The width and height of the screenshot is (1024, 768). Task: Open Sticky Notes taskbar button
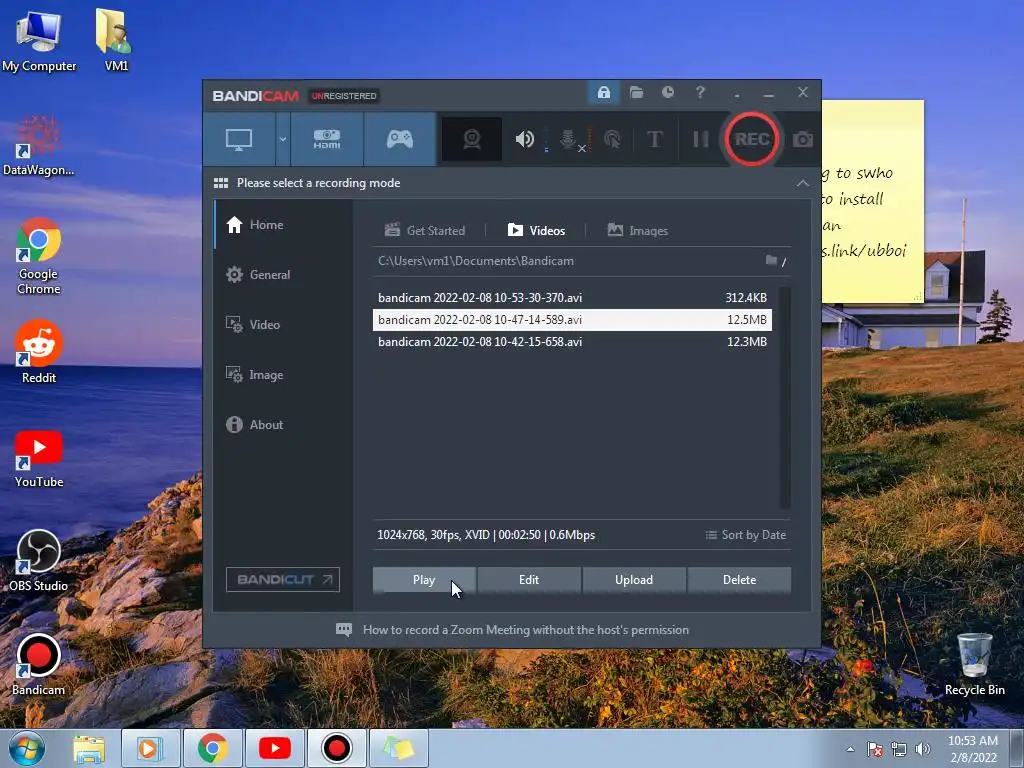point(398,748)
